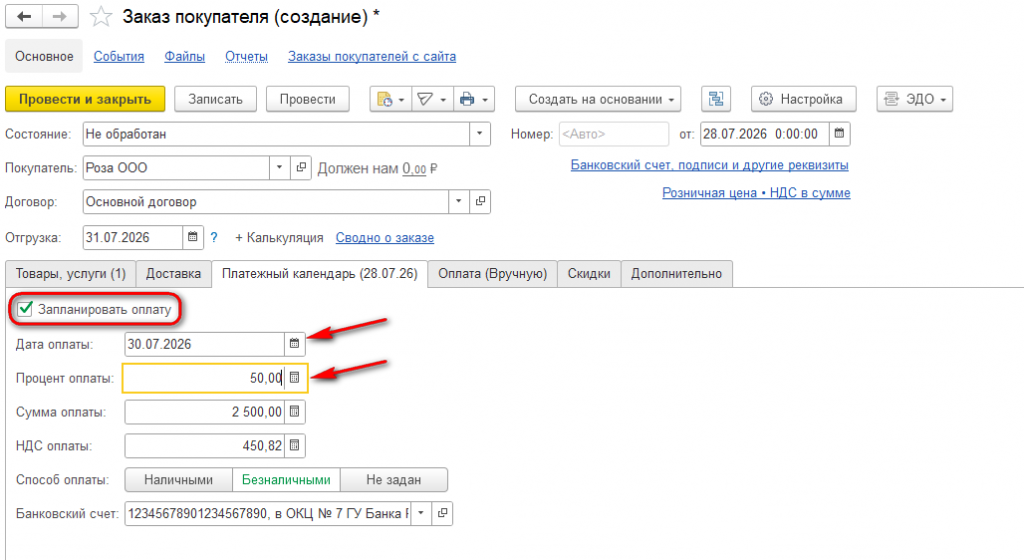Open the calculator for Сумма оплаты
The height and width of the screenshot is (560, 1024).
click(295, 412)
